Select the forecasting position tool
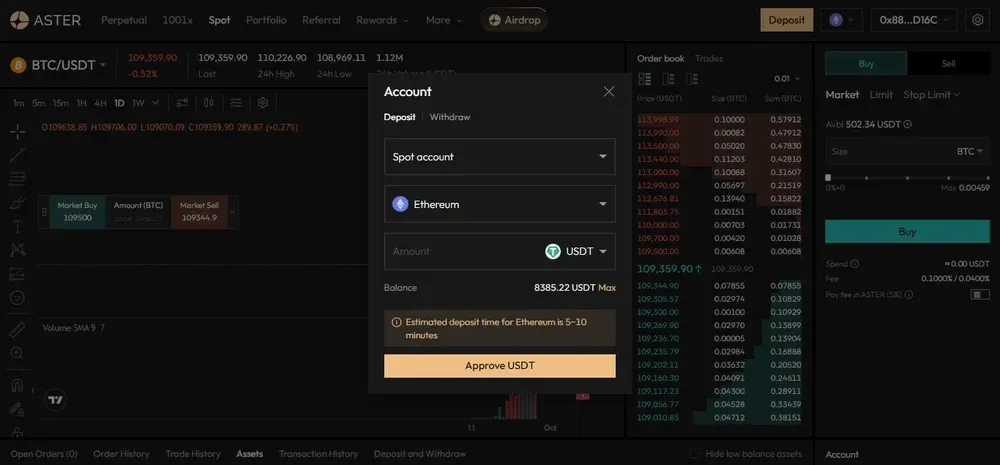The height and width of the screenshot is (465, 1000). (17, 274)
